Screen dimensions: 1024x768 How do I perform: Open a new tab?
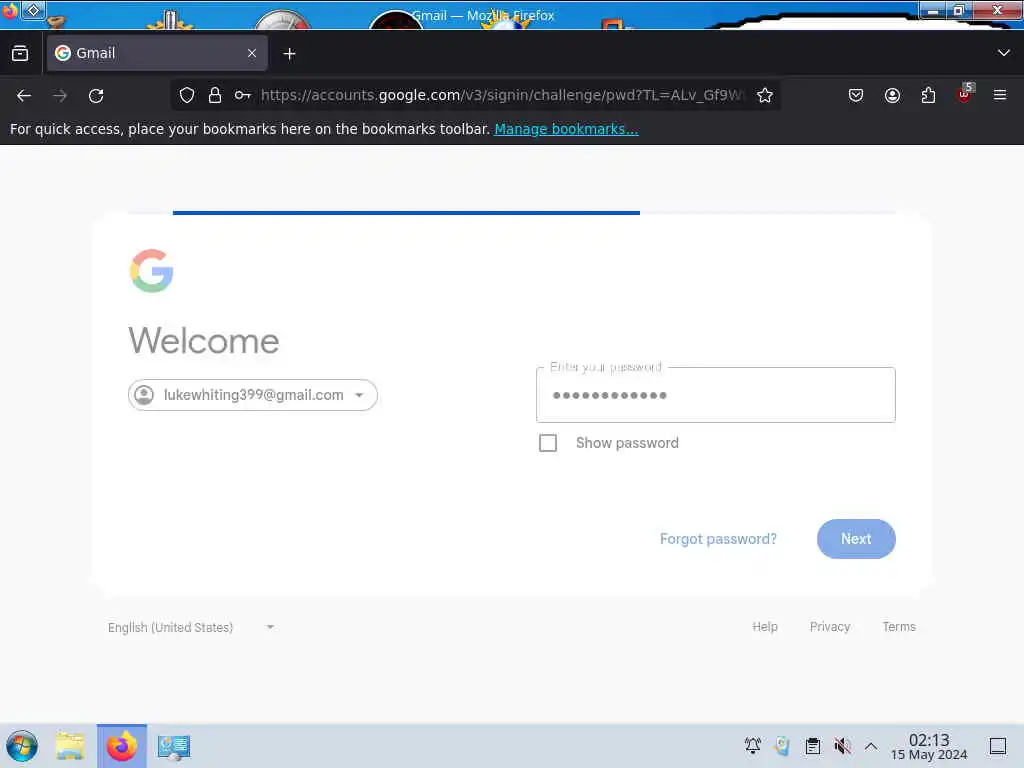pos(289,54)
